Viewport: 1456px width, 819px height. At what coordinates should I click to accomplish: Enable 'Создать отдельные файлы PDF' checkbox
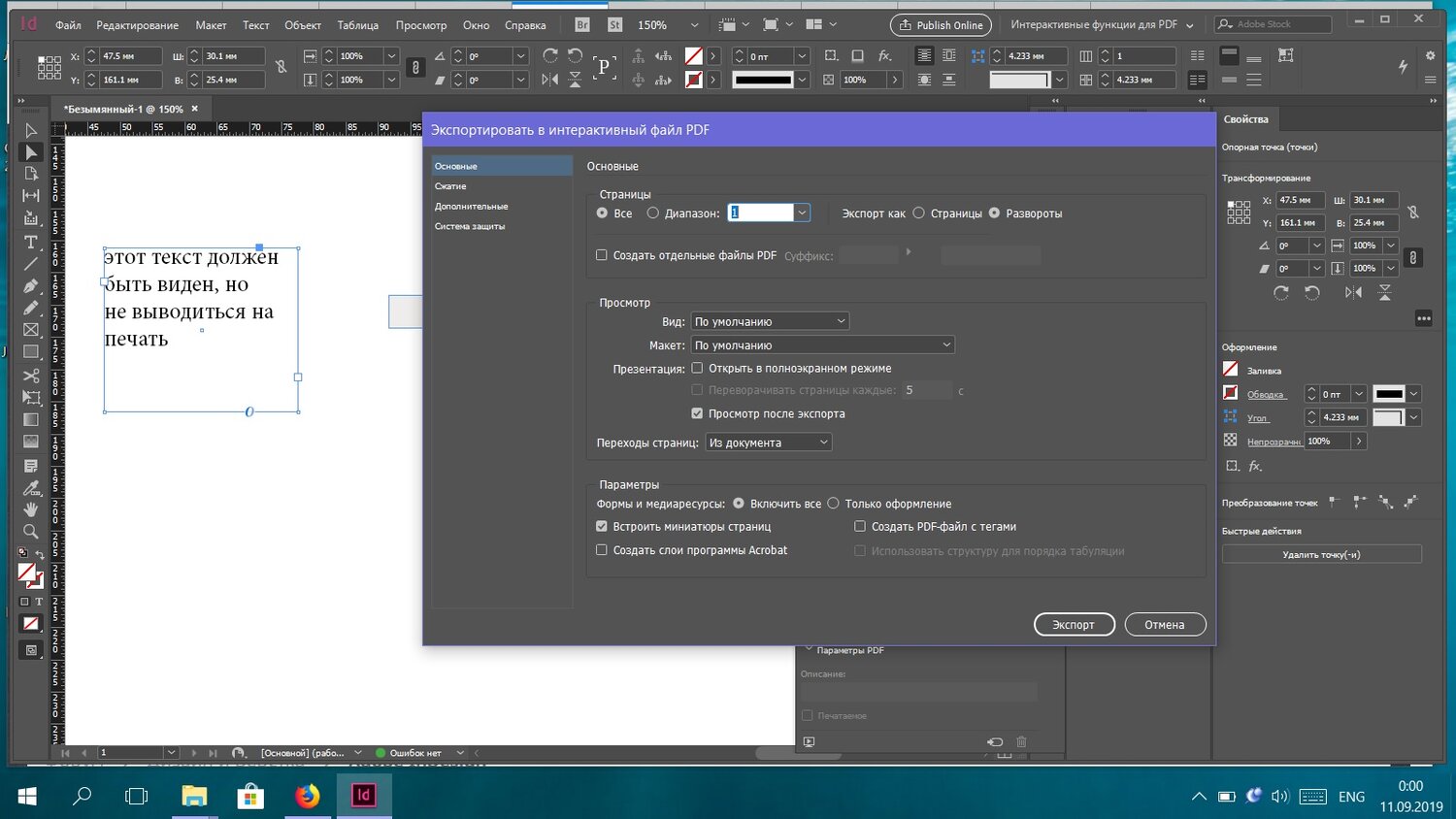click(x=602, y=255)
